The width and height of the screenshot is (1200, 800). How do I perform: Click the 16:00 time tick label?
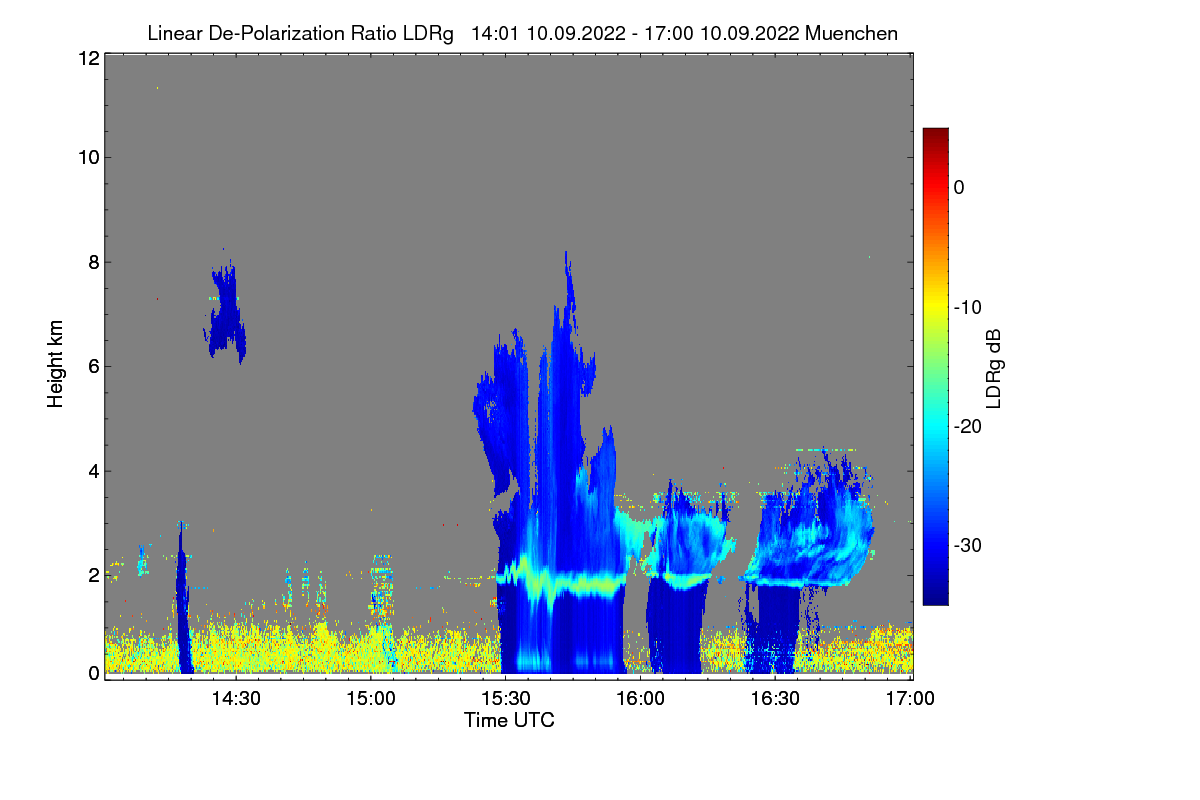click(x=641, y=699)
